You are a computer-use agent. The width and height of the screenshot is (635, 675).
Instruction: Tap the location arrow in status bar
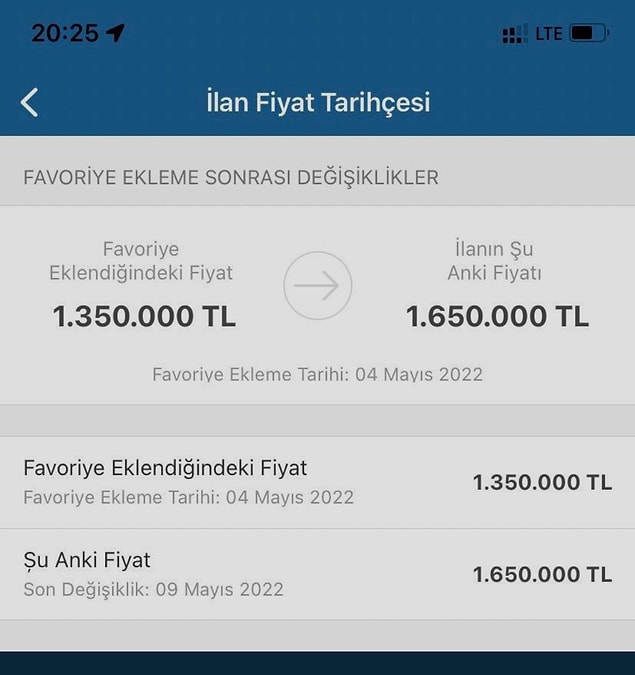116,33
